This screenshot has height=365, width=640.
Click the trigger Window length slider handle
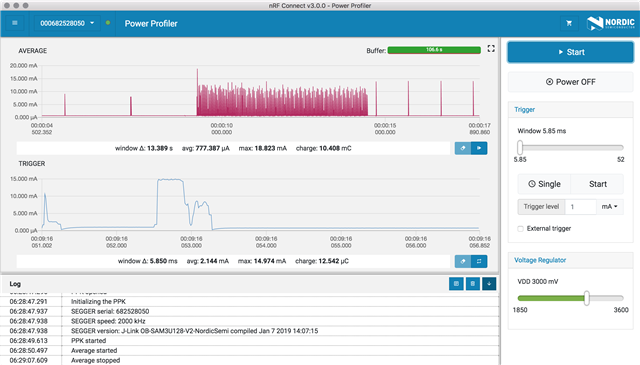(520, 147)
